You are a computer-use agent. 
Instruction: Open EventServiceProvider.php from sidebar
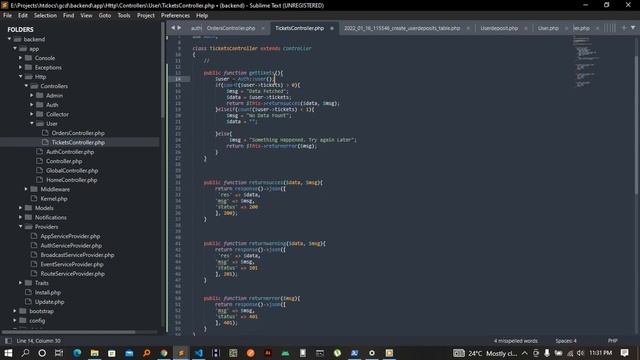(x=72, y=264)
